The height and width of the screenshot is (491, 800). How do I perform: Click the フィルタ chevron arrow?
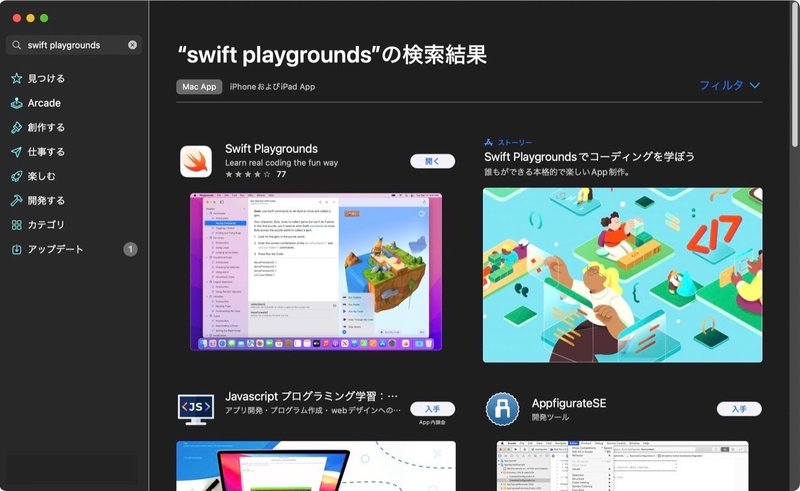point(755,85)
